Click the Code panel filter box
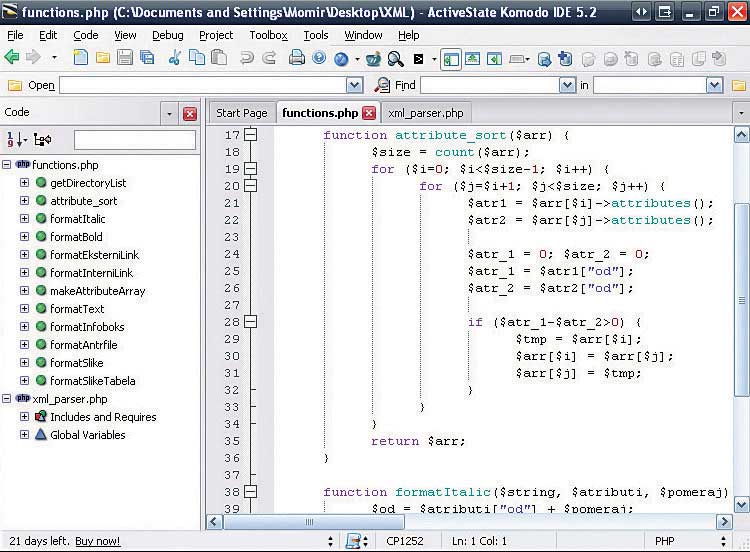Viewport: 750px width, 552px height. click(x=135, y=140)
